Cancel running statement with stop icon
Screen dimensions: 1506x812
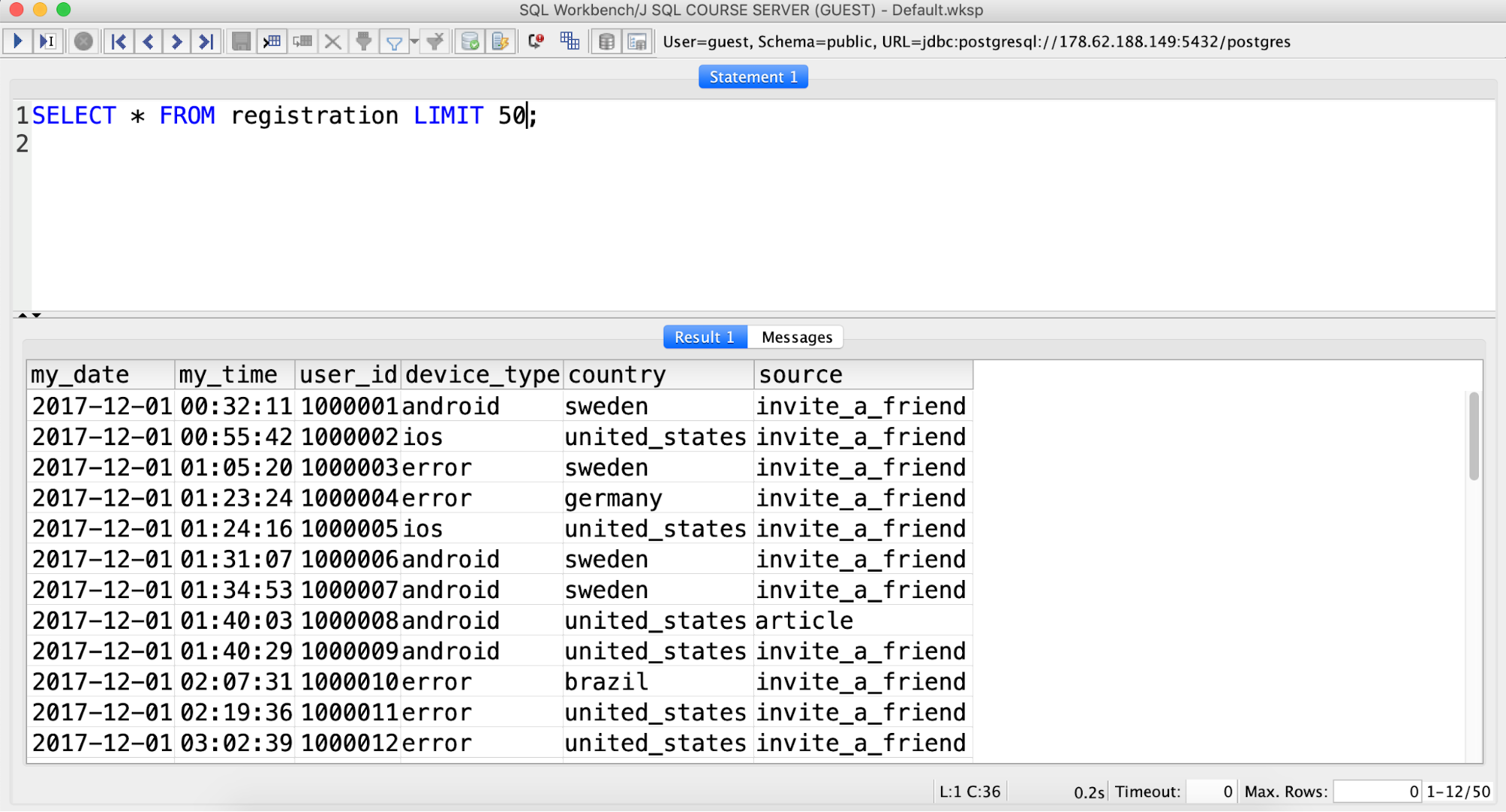tap(84, 41)
